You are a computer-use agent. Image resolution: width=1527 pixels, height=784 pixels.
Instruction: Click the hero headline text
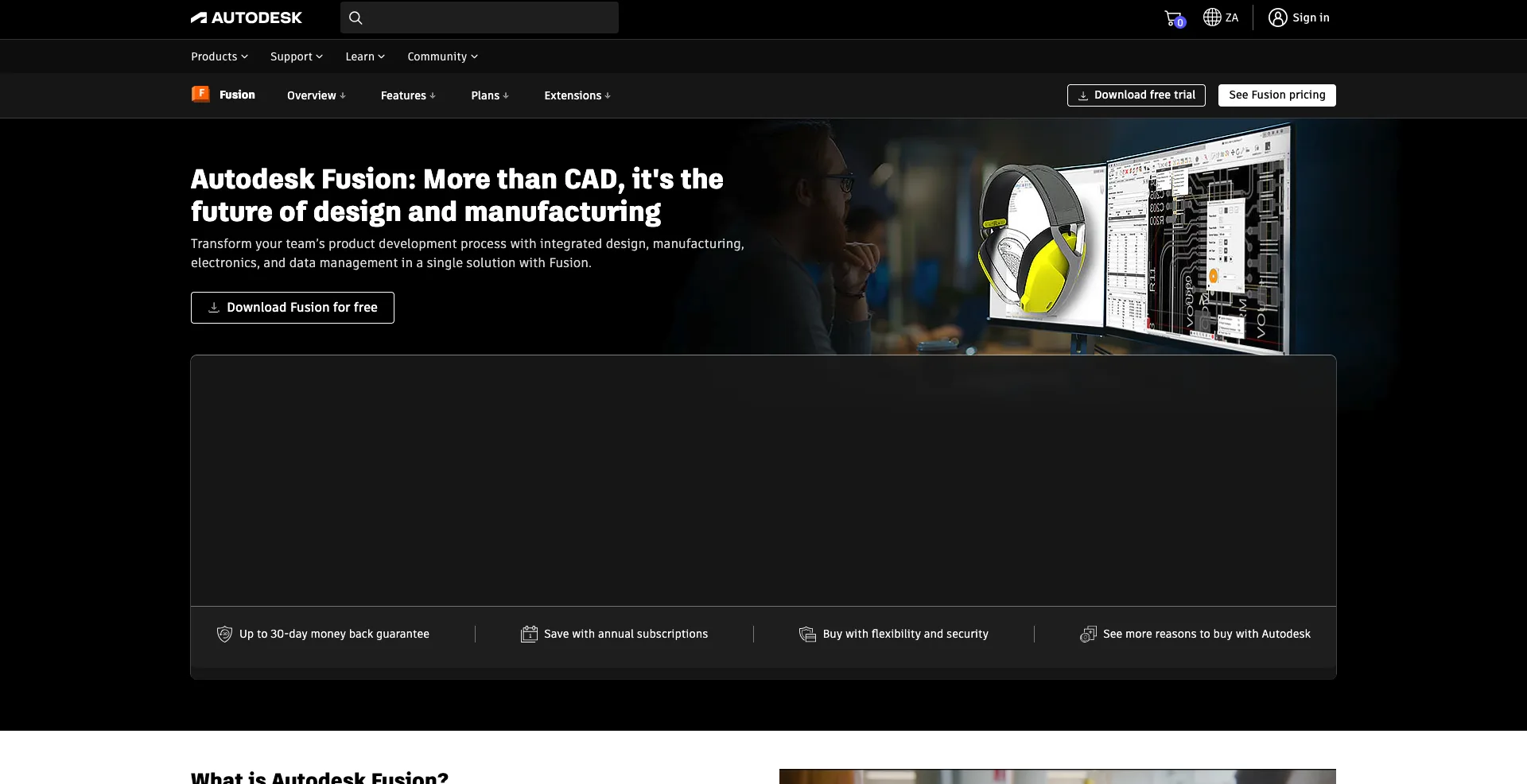[457, 196]
